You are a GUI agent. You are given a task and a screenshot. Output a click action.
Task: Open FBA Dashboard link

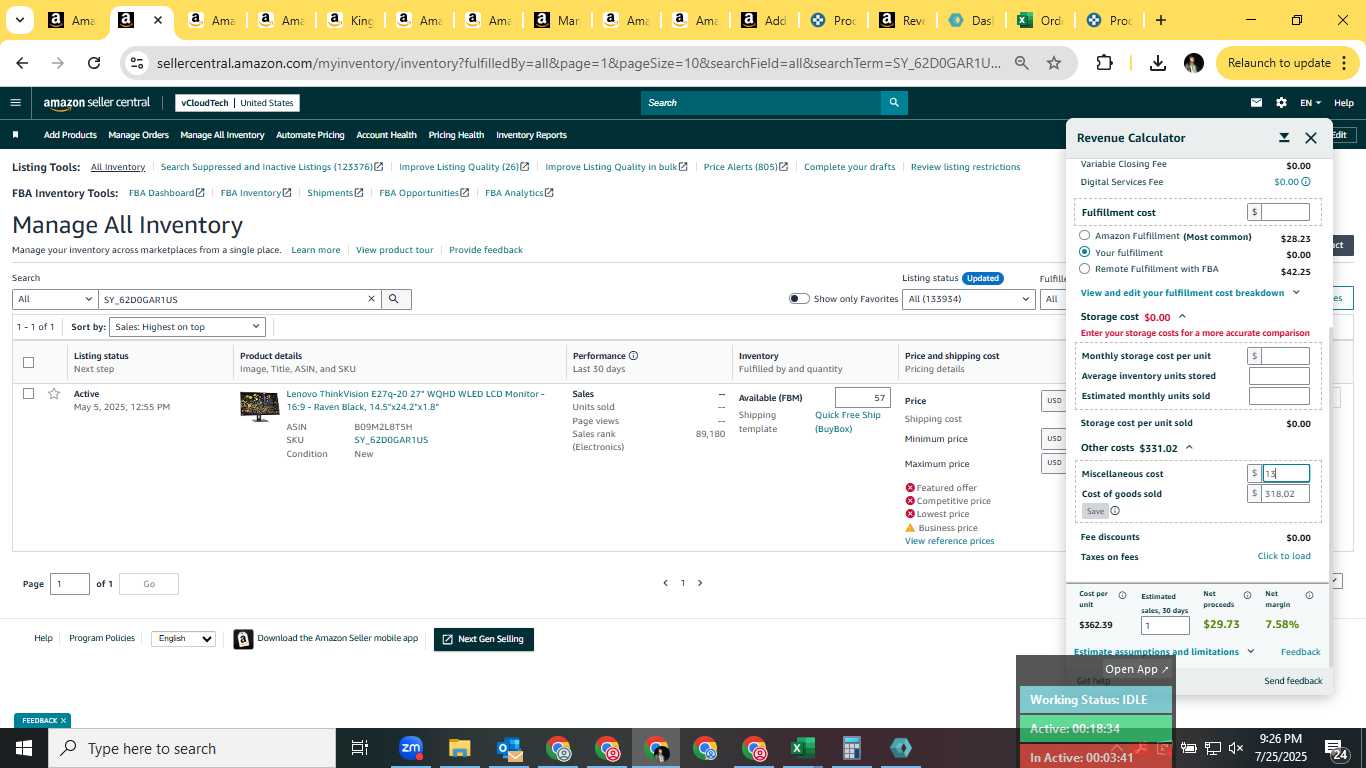(166, 193)
